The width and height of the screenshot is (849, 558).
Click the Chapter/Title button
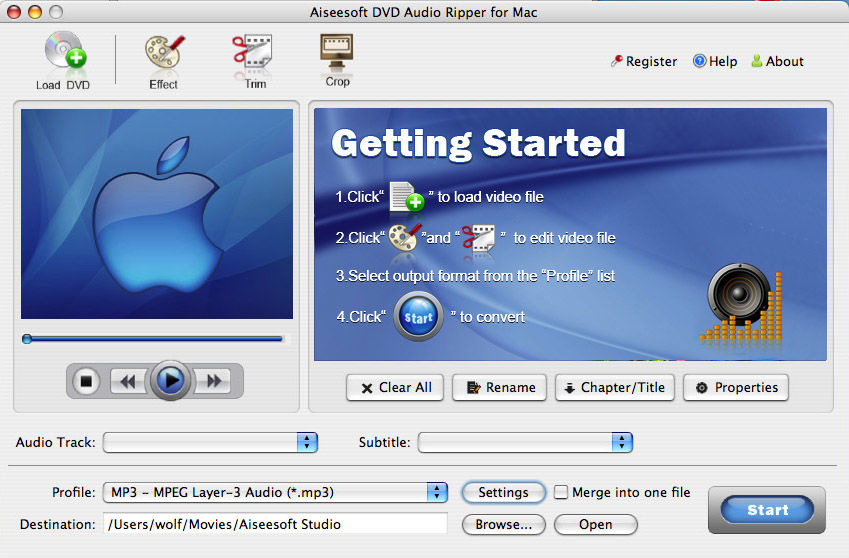click(x=615, y=388)
